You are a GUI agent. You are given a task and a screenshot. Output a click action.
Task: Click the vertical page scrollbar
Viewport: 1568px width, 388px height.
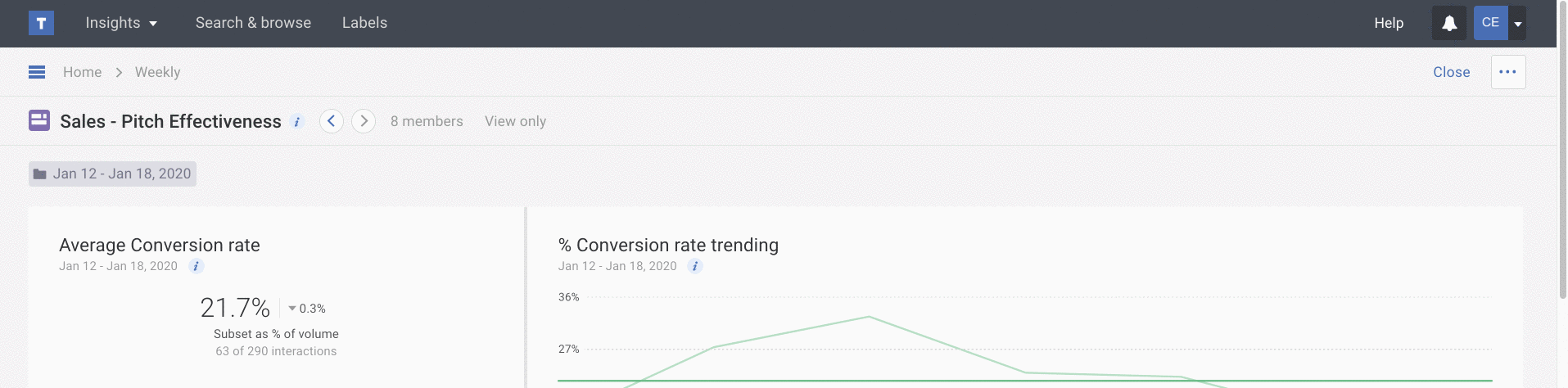[x=1561, y=164]
